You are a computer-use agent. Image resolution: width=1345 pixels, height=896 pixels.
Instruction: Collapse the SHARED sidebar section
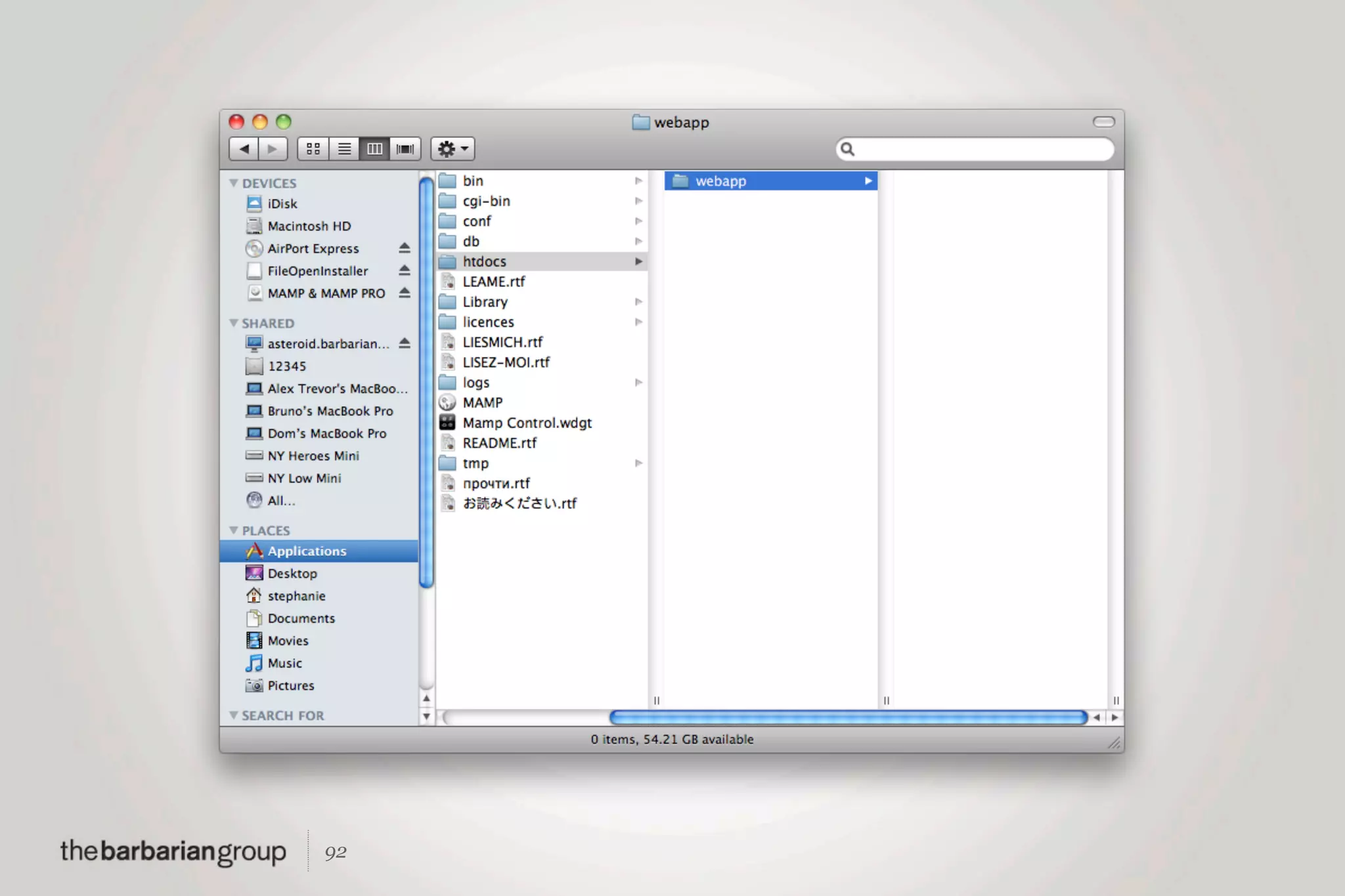point(233,323)
